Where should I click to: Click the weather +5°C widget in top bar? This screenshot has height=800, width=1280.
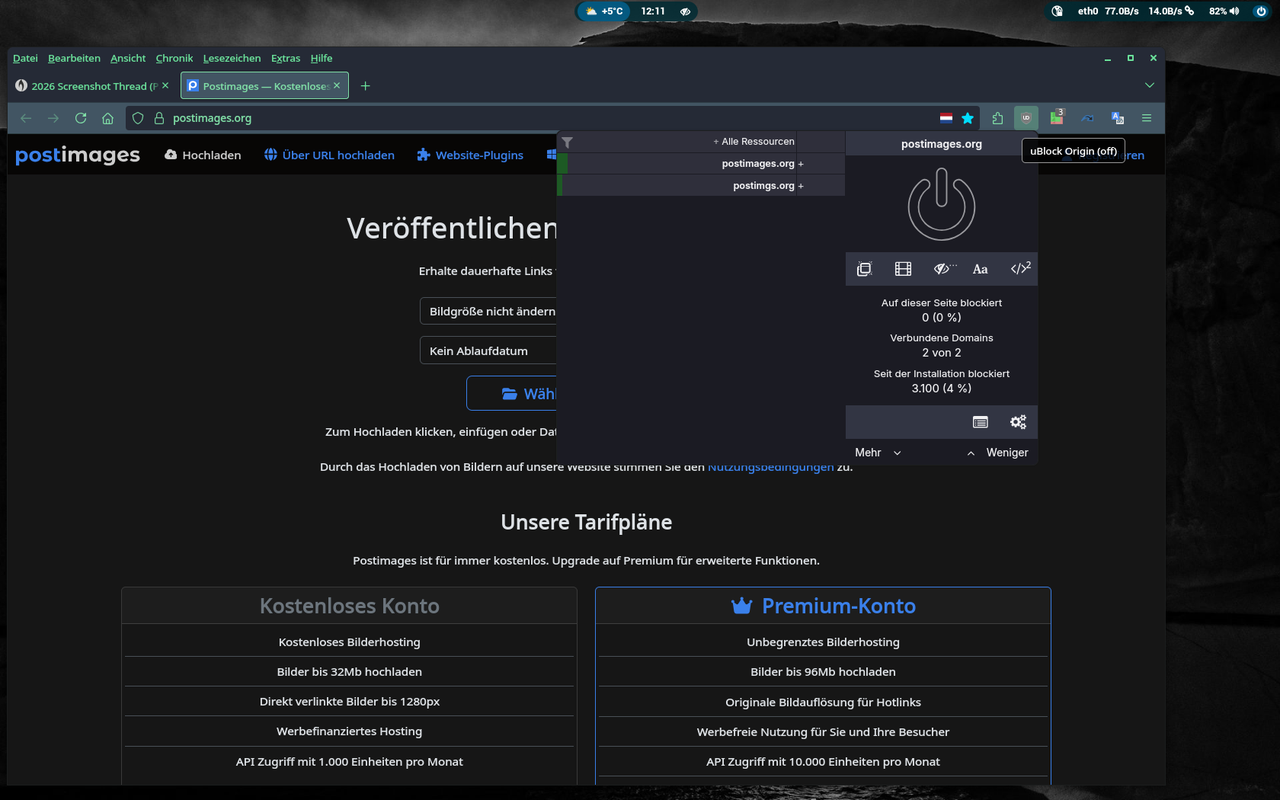tap(604, 11)
